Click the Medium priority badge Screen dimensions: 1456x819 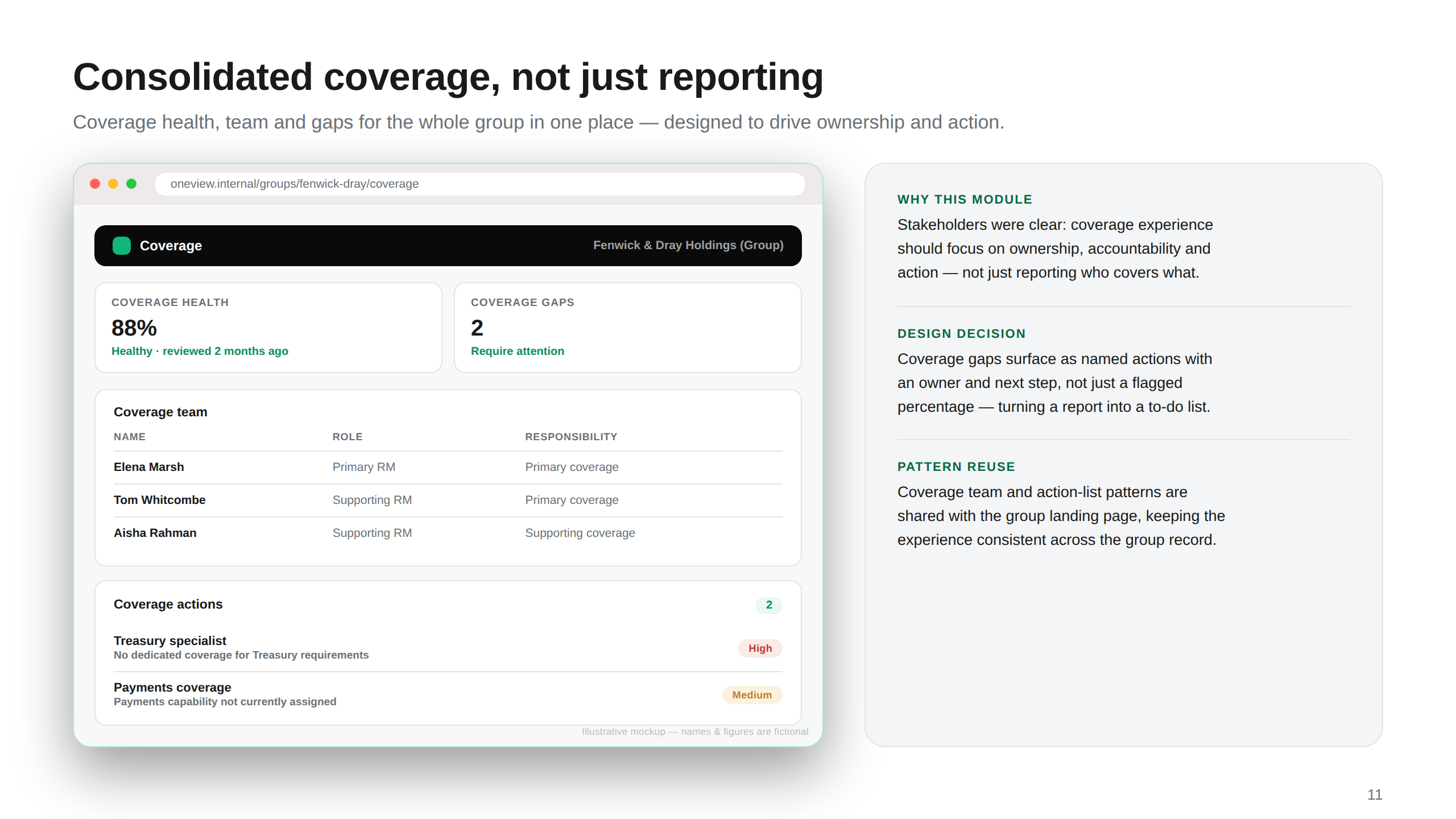pos(752,695)
